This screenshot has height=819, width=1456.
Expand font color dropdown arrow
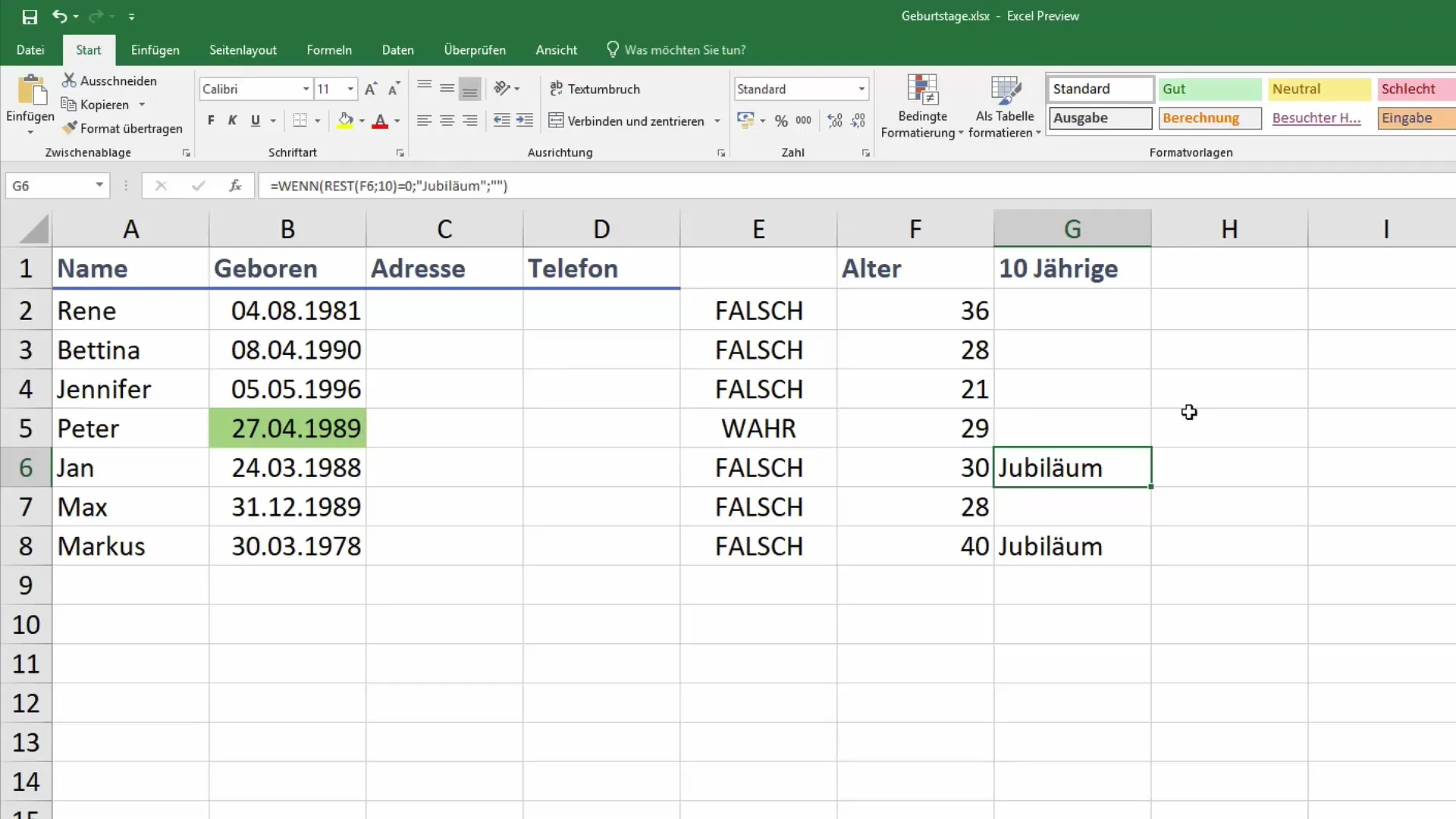(397, 121)
